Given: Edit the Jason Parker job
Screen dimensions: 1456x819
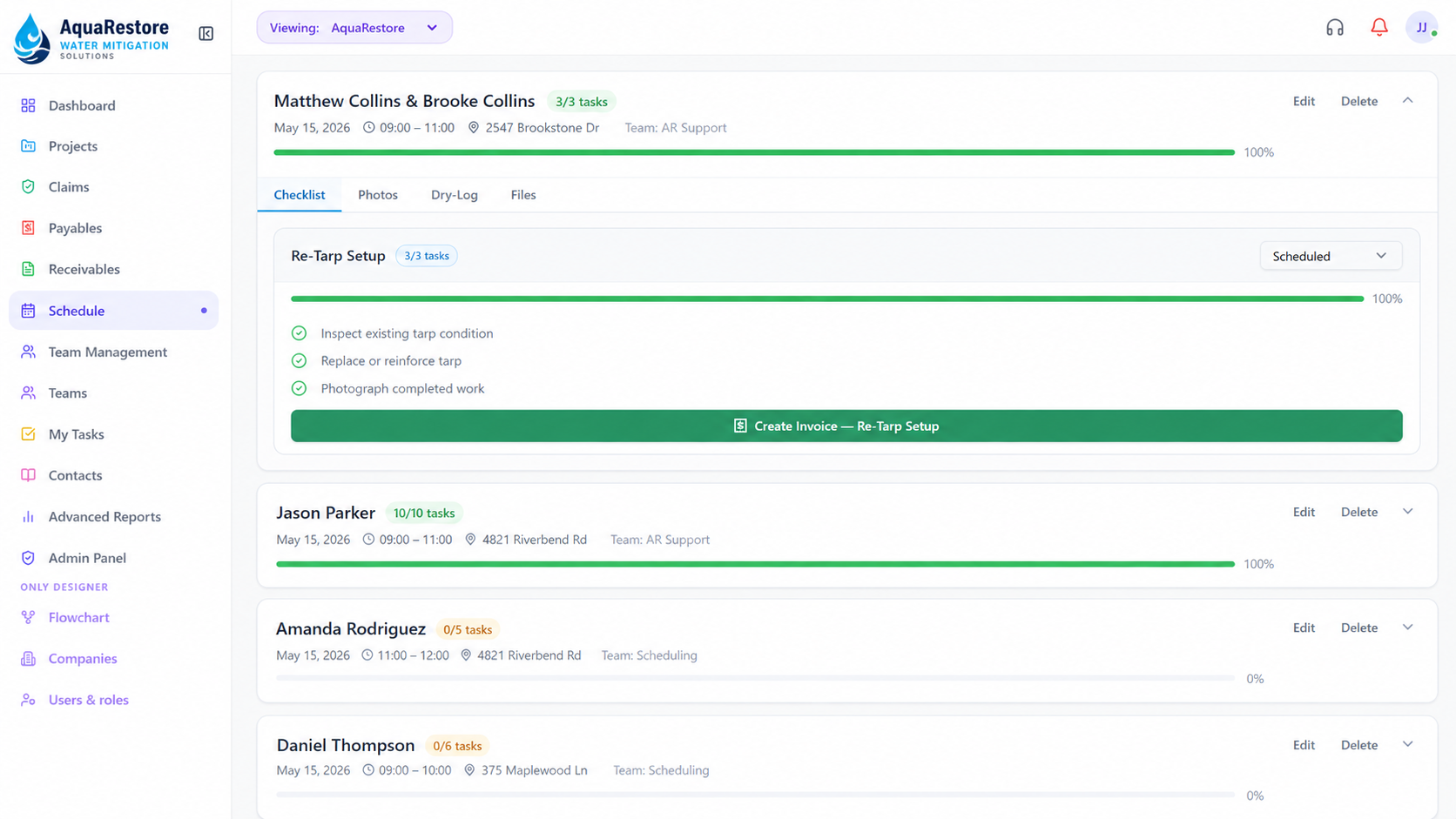Looking at the screenshot, I should [1304, 512].
